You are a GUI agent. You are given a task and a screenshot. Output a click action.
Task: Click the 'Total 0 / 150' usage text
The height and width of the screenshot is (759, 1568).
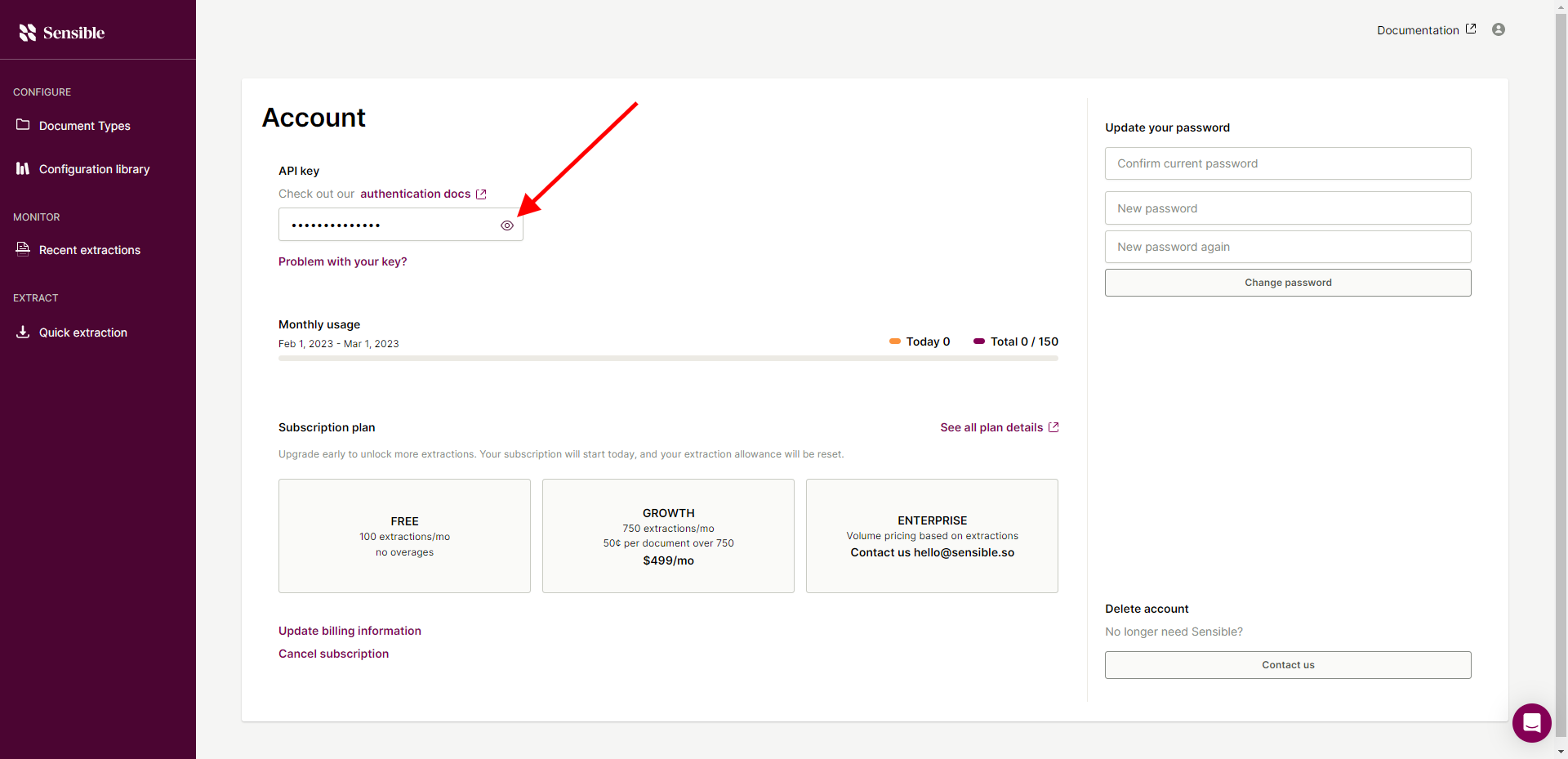point(1024,342)
